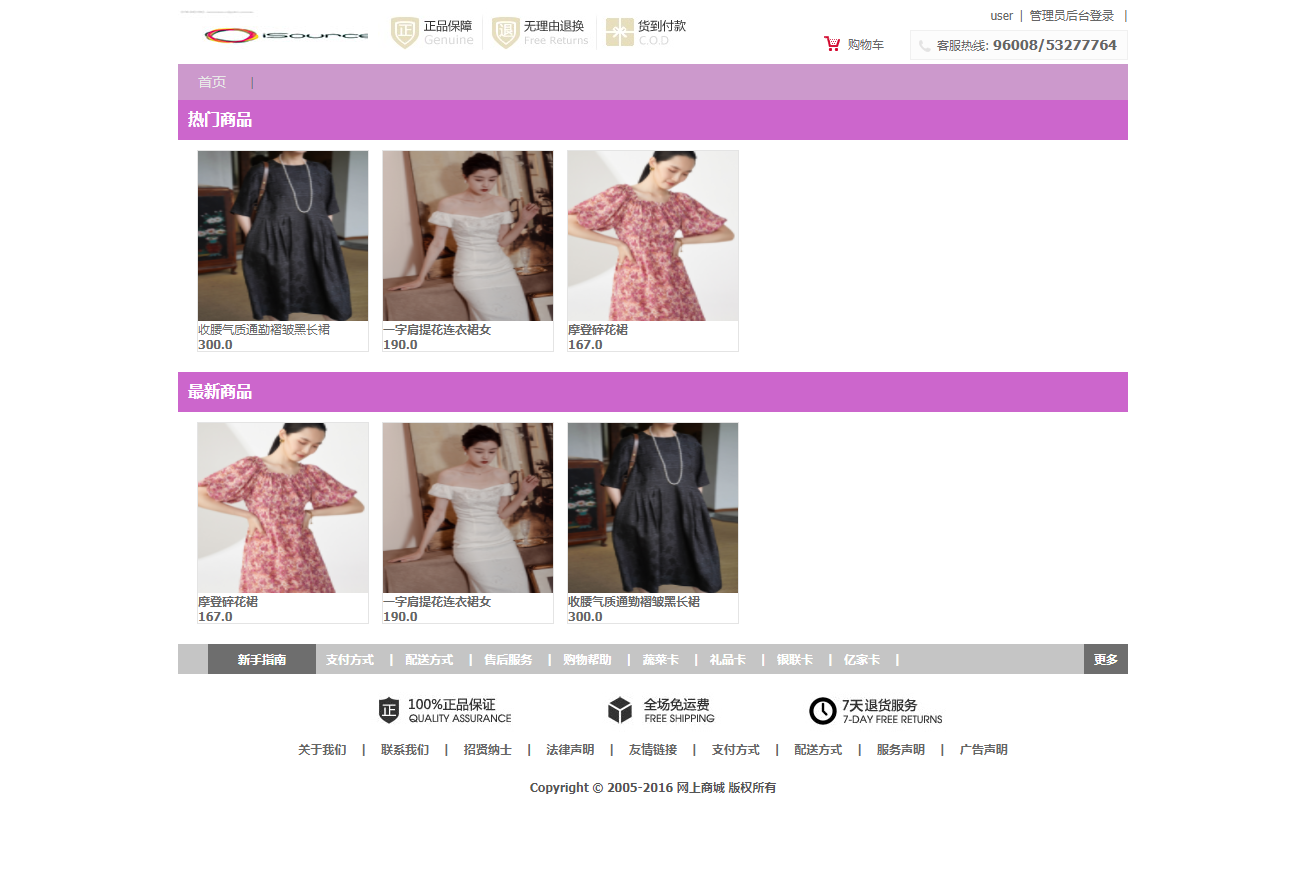Click the 7-Day Free Returns clock icon
This screenshot has width=1295, height=883.
pyautogui.click(x=822, y=711)
